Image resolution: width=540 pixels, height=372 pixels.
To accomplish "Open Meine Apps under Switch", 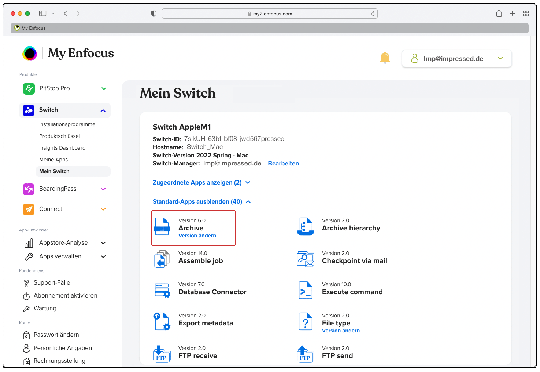I will (54, 159).
